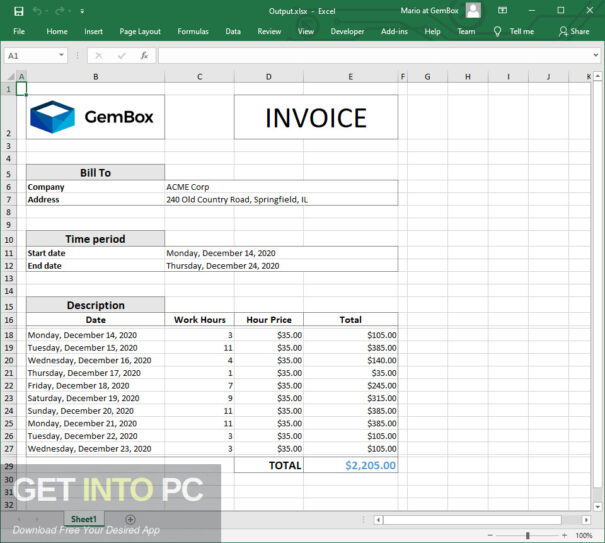Viewport: 605px width, 543px height.
Task: Select the INVOICE title cell
Action: 316,117
